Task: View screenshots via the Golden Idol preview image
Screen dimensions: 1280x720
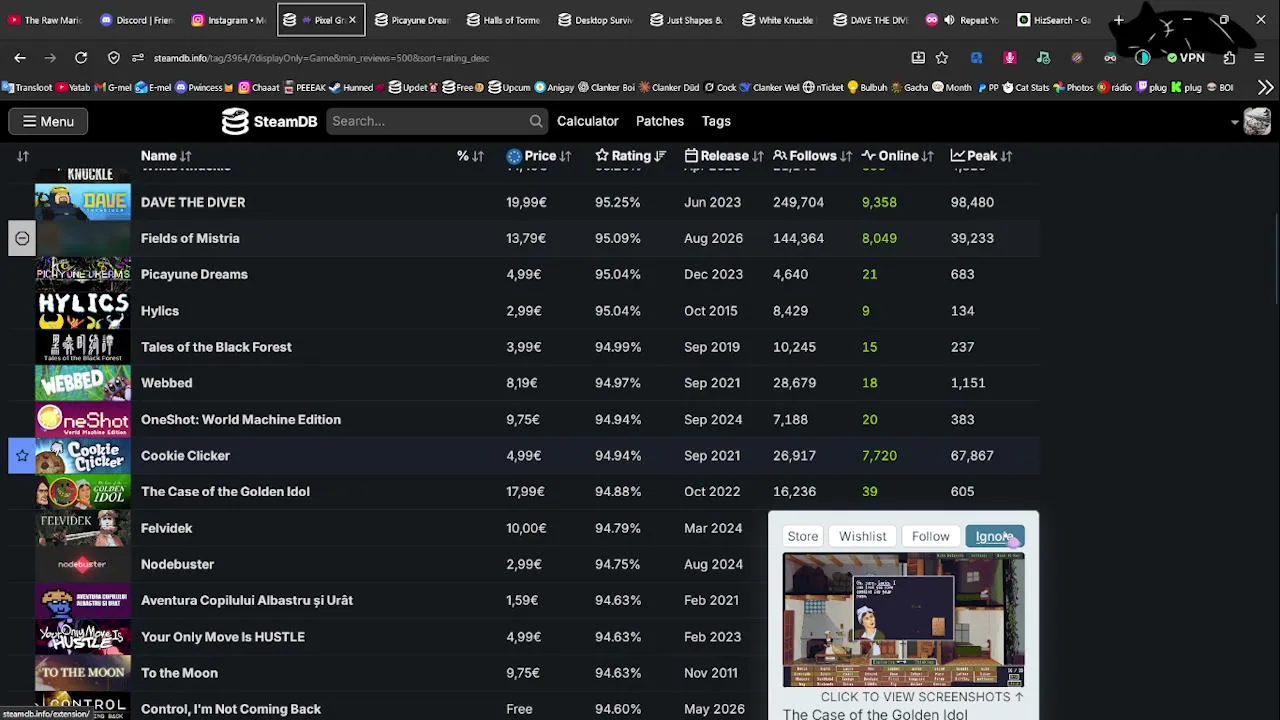Action: pyautogui.click(x=903, y=621)
